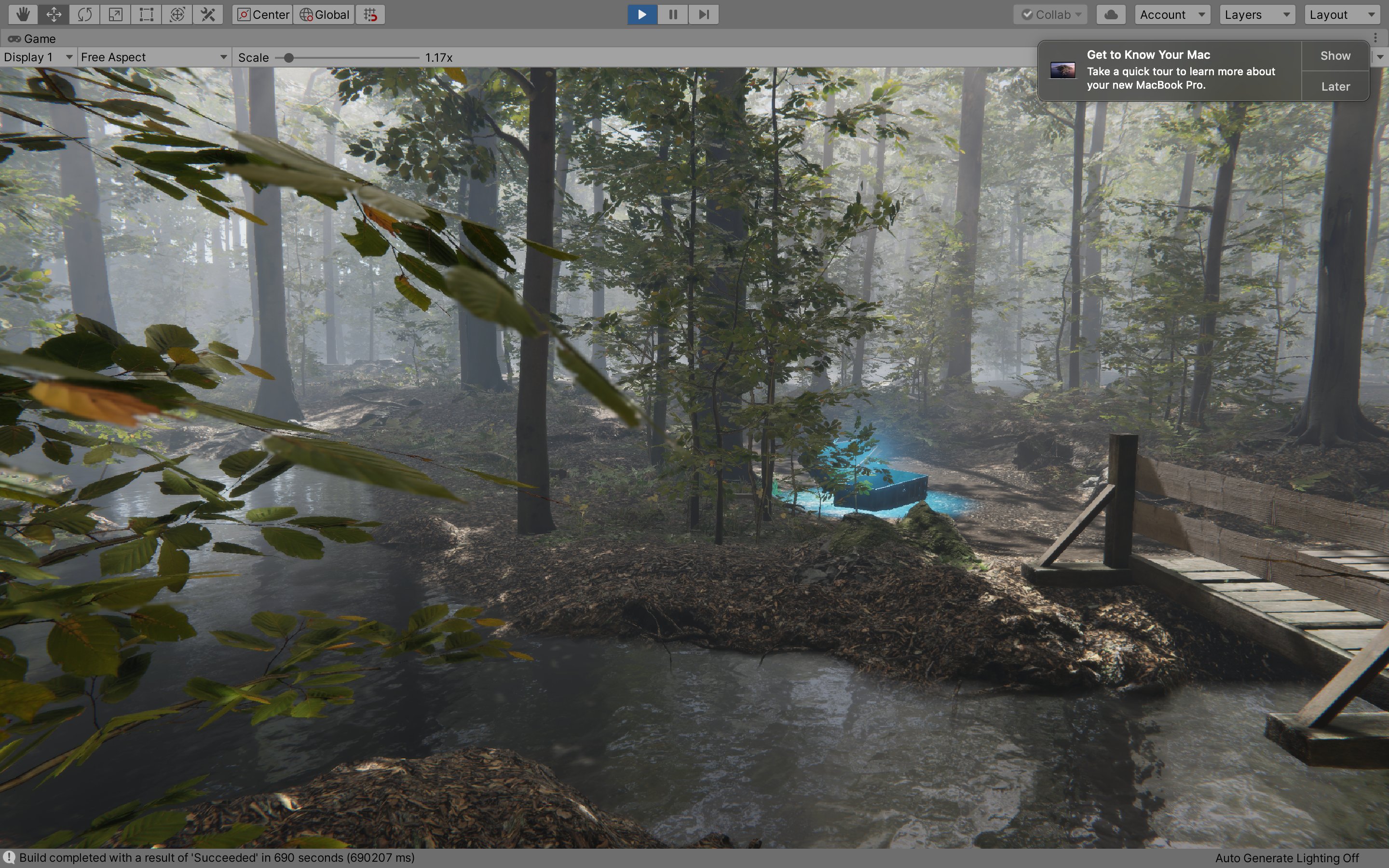Toggle grid snapping icon
1389x868 pixels.
point(370,14)
